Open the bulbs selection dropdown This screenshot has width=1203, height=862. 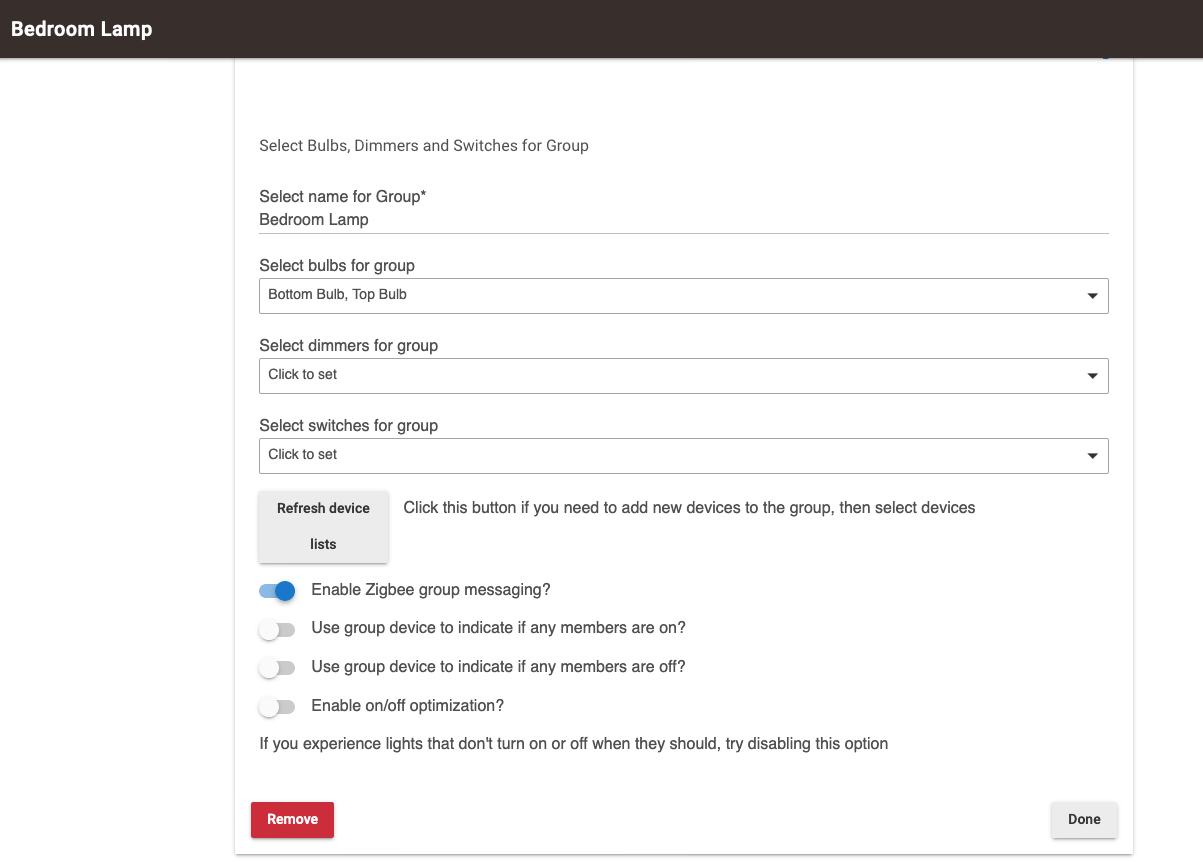point(683,295)
